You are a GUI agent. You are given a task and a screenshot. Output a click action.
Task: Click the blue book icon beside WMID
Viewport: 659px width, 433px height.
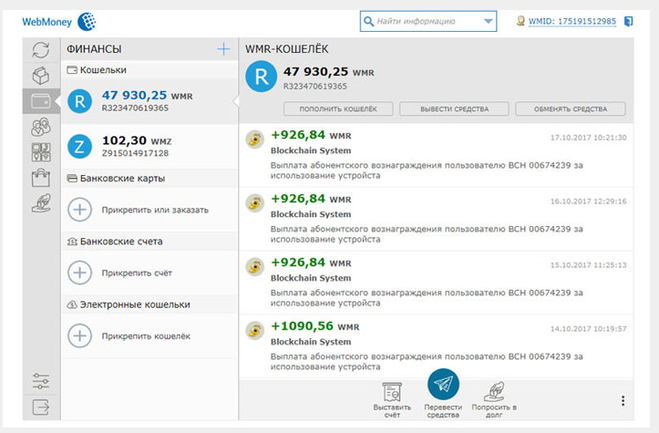coord(628,21)
